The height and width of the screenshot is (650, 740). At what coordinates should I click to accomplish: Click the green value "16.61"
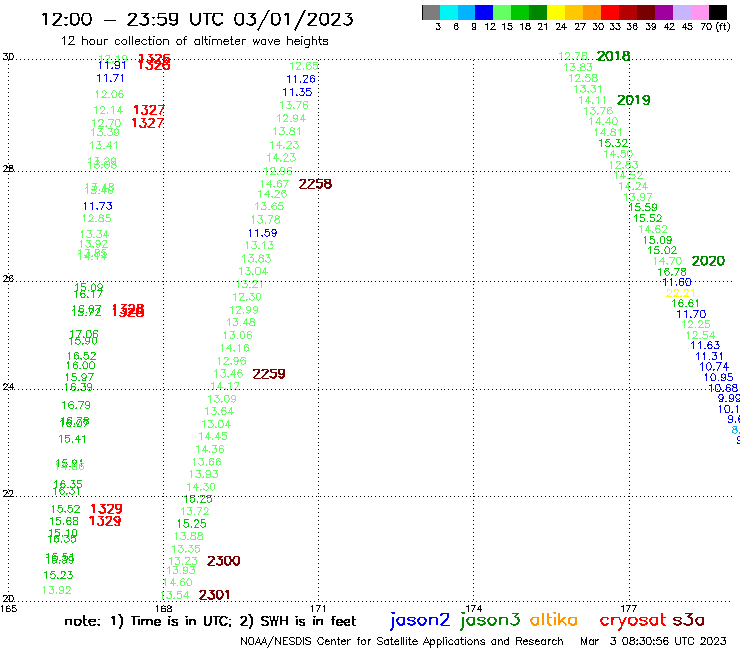[685, 304]
